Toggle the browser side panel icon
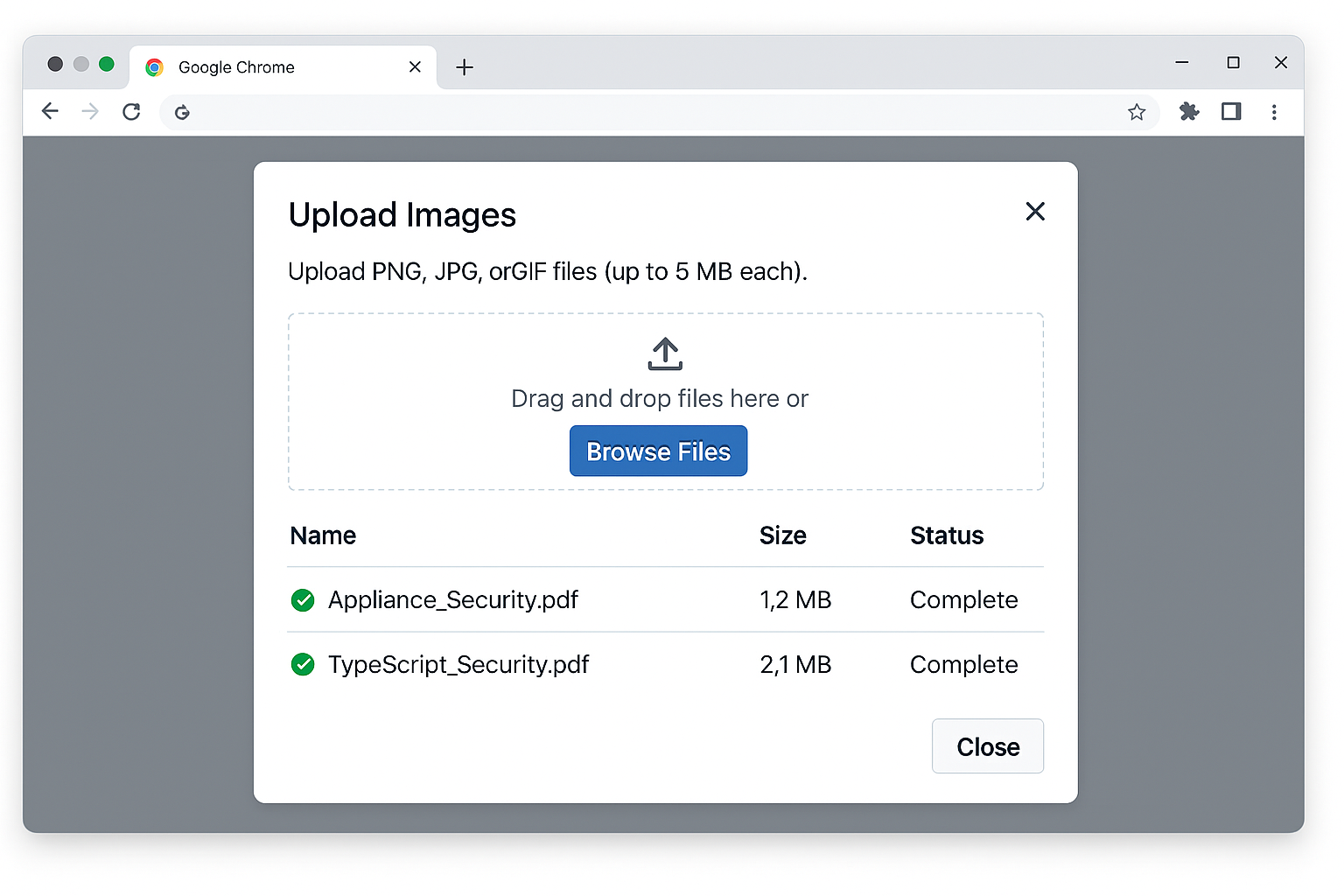Image resolution: width=1344 pixels, height=896 pixels. pyautogui.click(x=1231, y=112)
